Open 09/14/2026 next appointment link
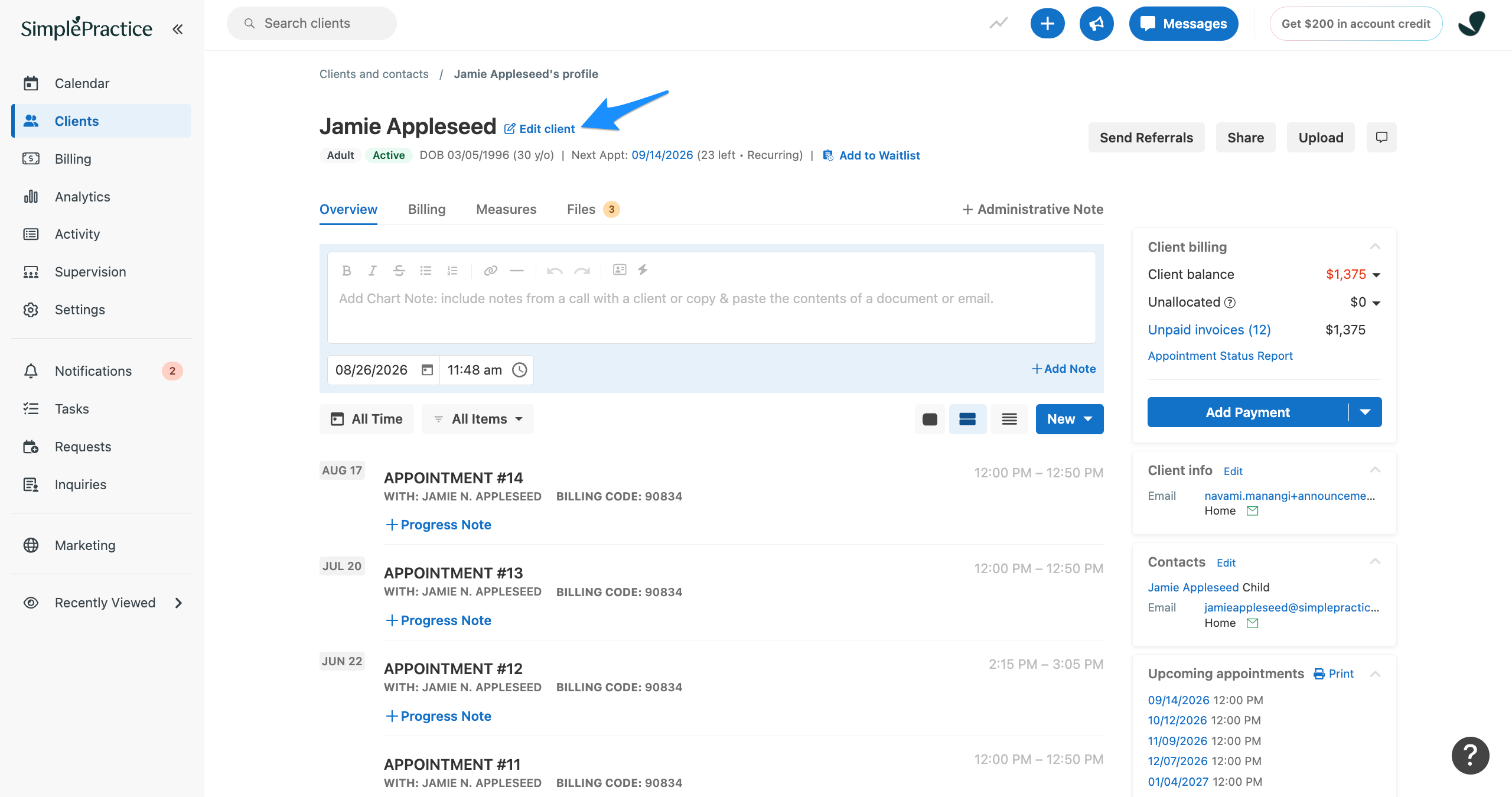 pos(662,155)
